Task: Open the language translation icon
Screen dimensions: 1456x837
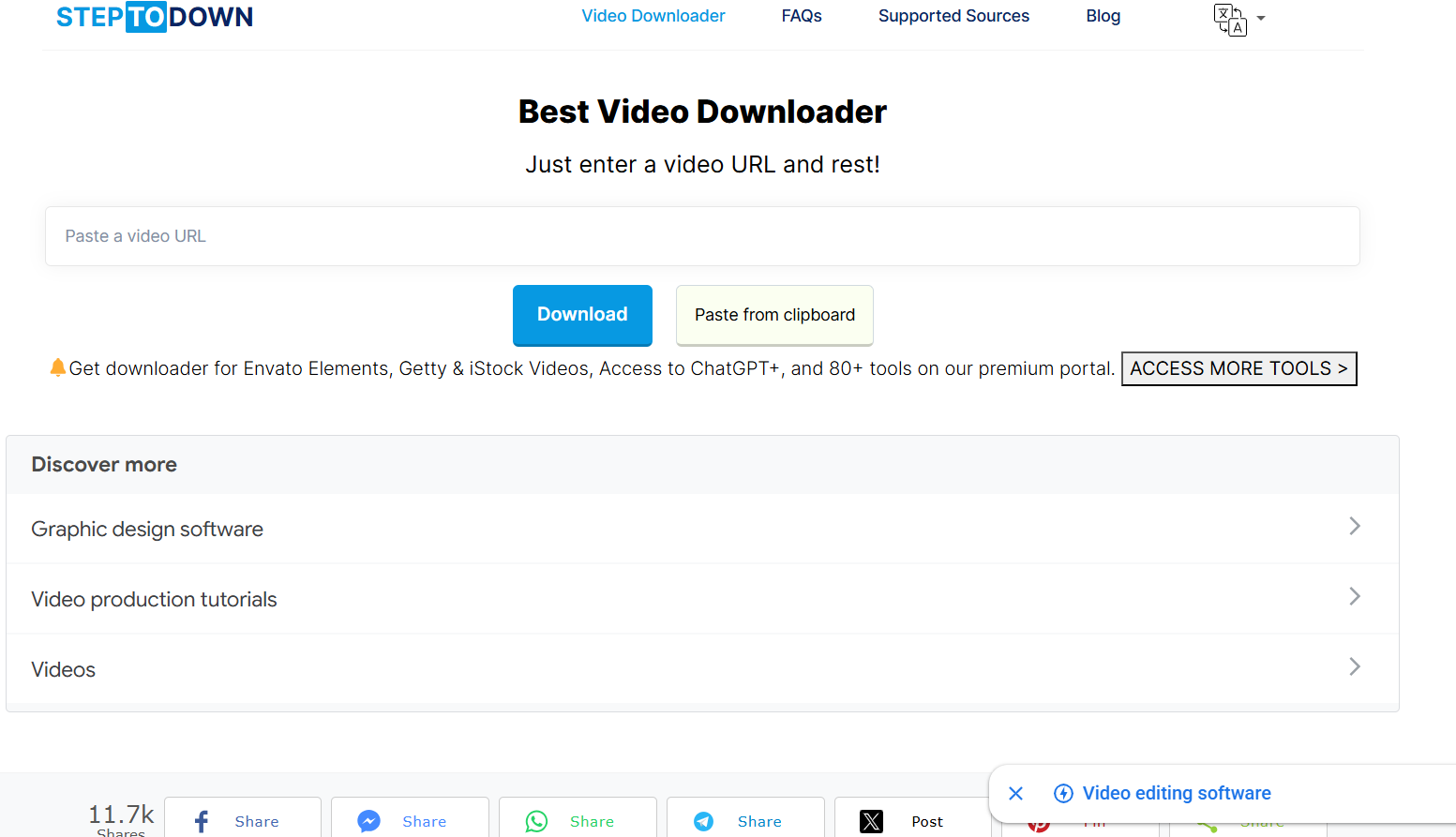Action: click(x=1230, y=19)
